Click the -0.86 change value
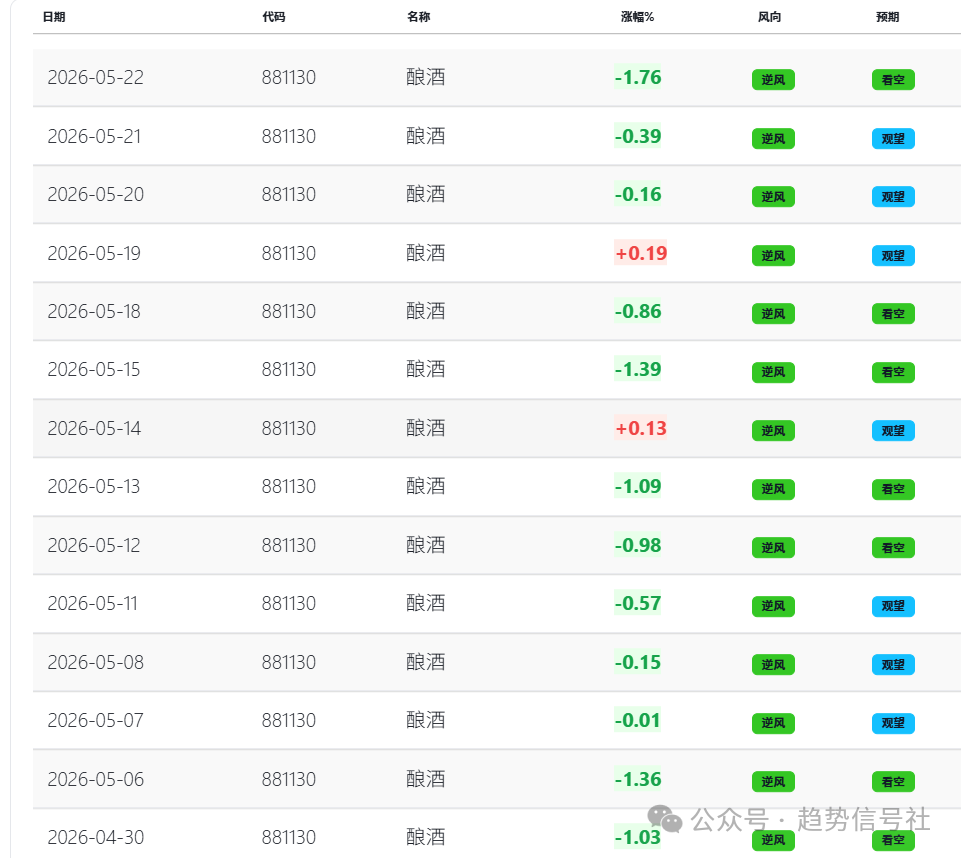Screen dimensions: 961x858 point(638,311)
